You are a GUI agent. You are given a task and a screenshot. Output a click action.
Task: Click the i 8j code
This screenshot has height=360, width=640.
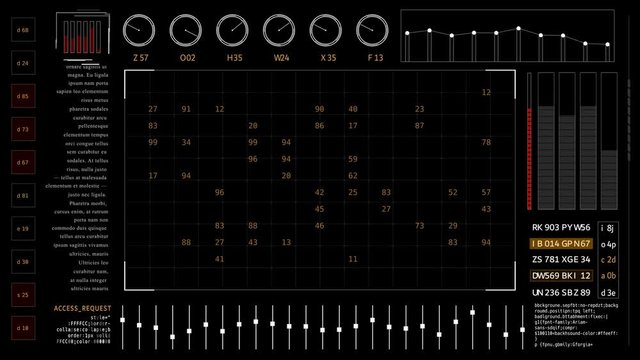607,228
